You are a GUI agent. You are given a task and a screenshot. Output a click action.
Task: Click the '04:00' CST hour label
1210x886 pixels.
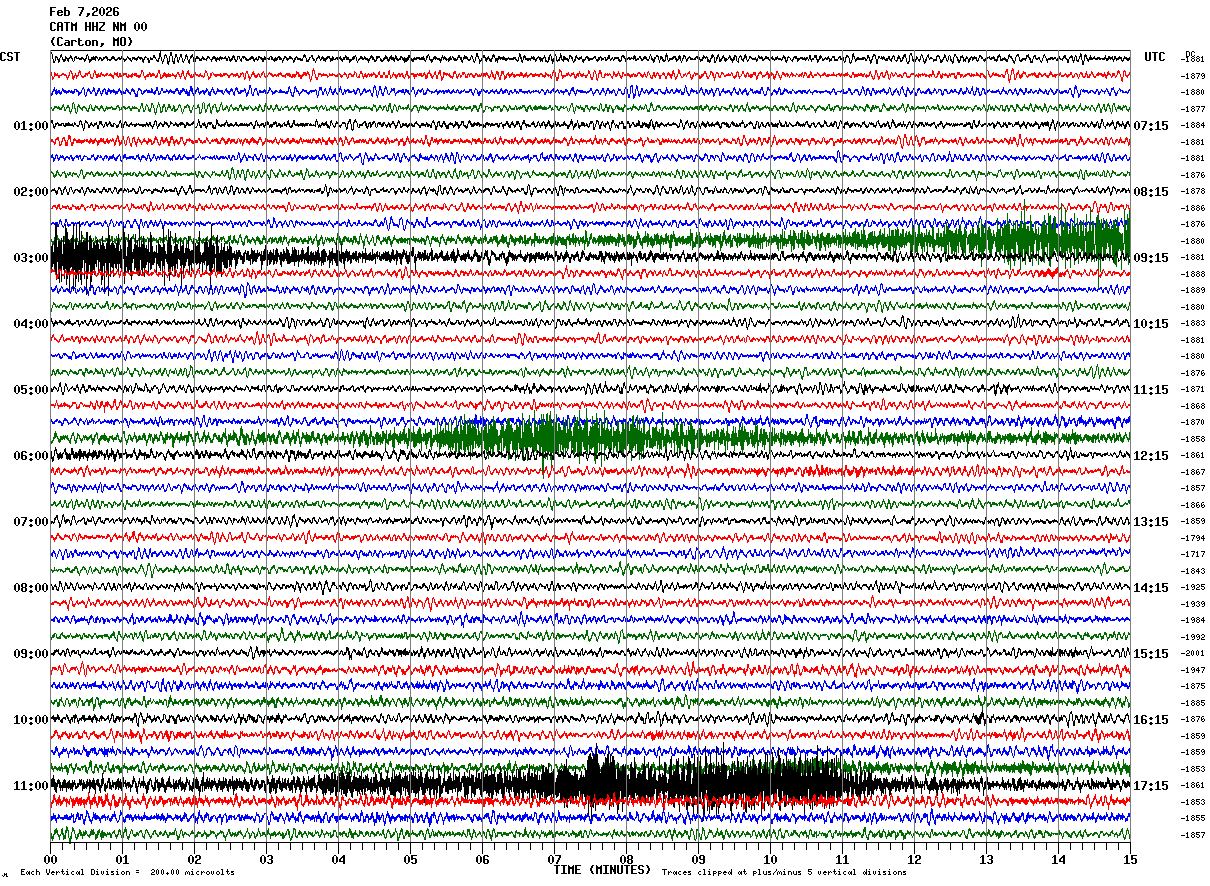click(x=31, y=324)
